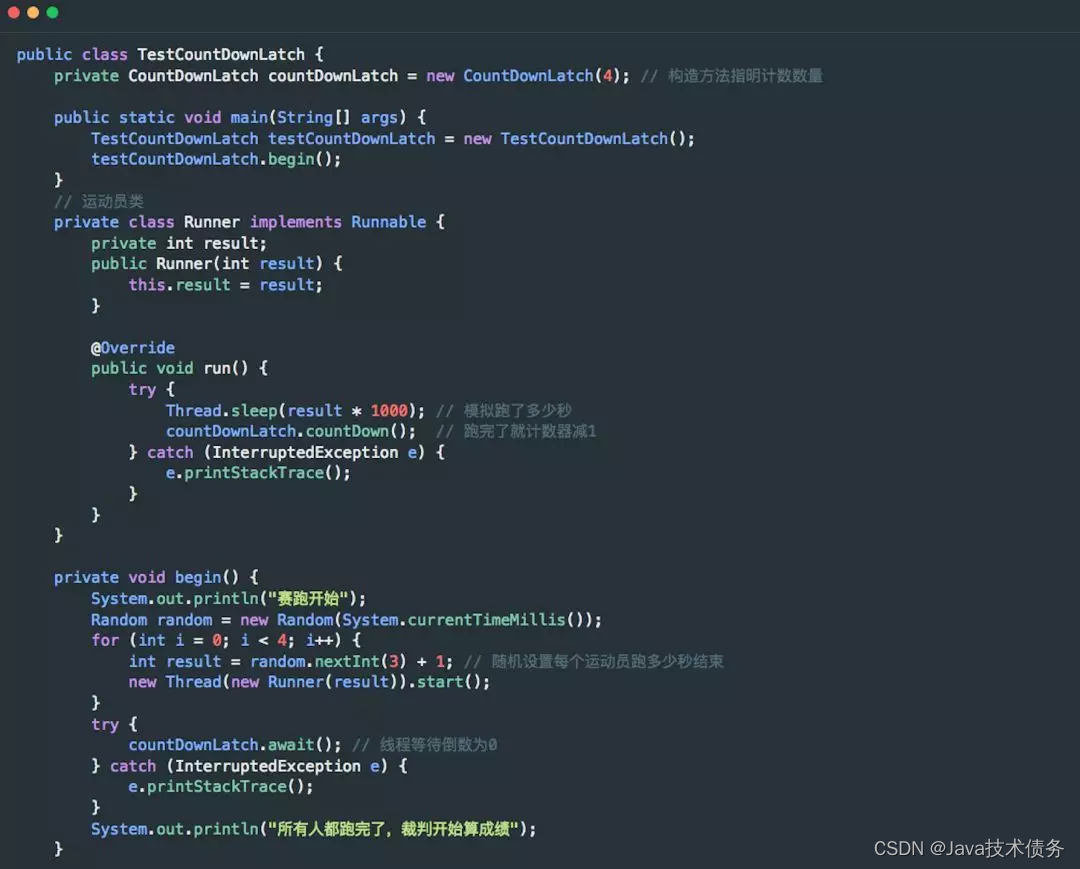Click the green maximize window dot
The image size is (1080, 869).
point(52,12)
